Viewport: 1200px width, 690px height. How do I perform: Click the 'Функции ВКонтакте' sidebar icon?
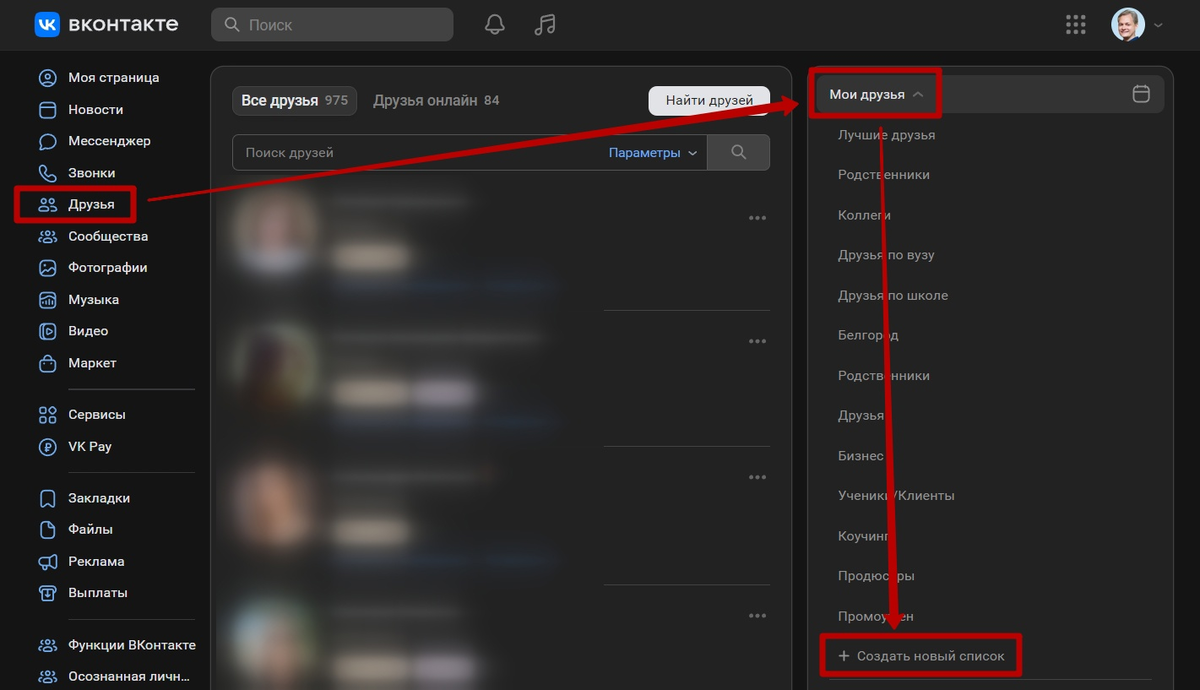tap(47, 645)
